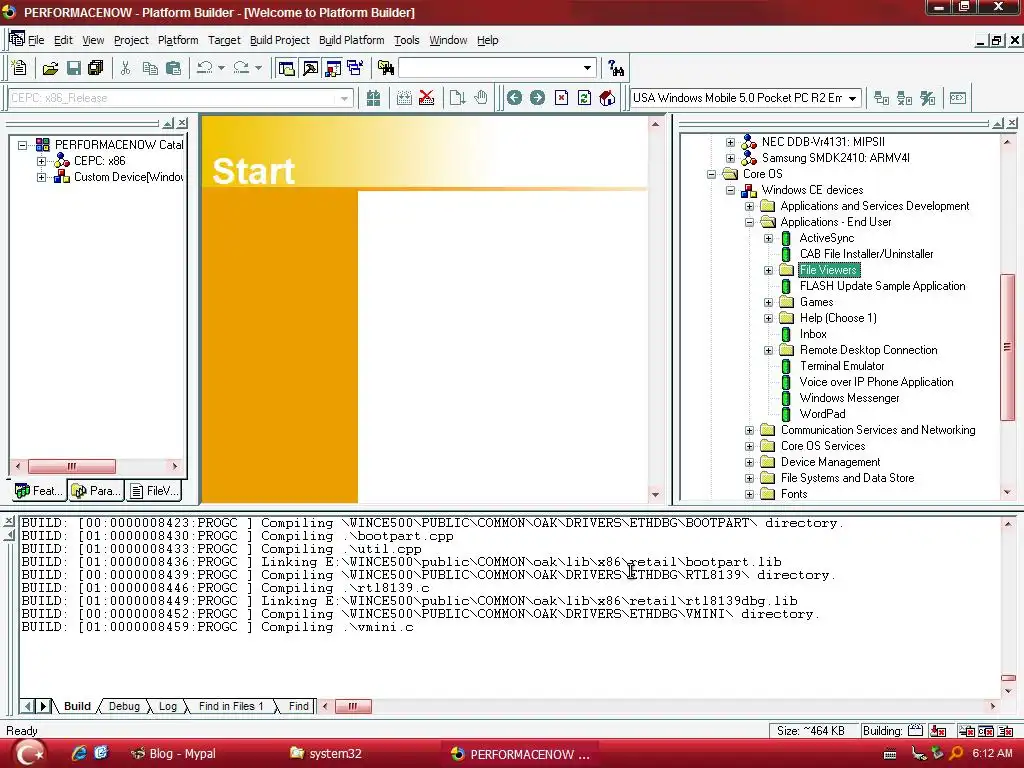This screenshot has width=1024, height=768.
Task: Click the Stop page load icon
Action: click(x=561, y=98)
